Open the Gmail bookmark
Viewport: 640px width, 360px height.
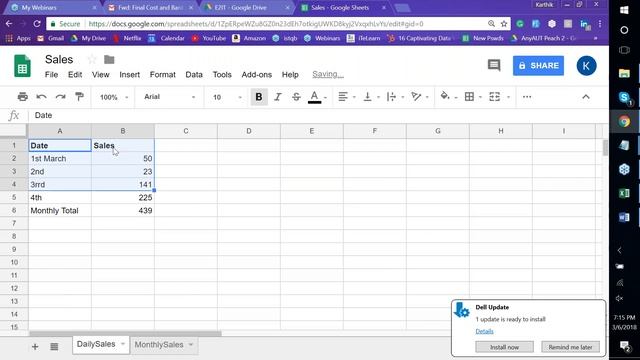tap(51, 38)
